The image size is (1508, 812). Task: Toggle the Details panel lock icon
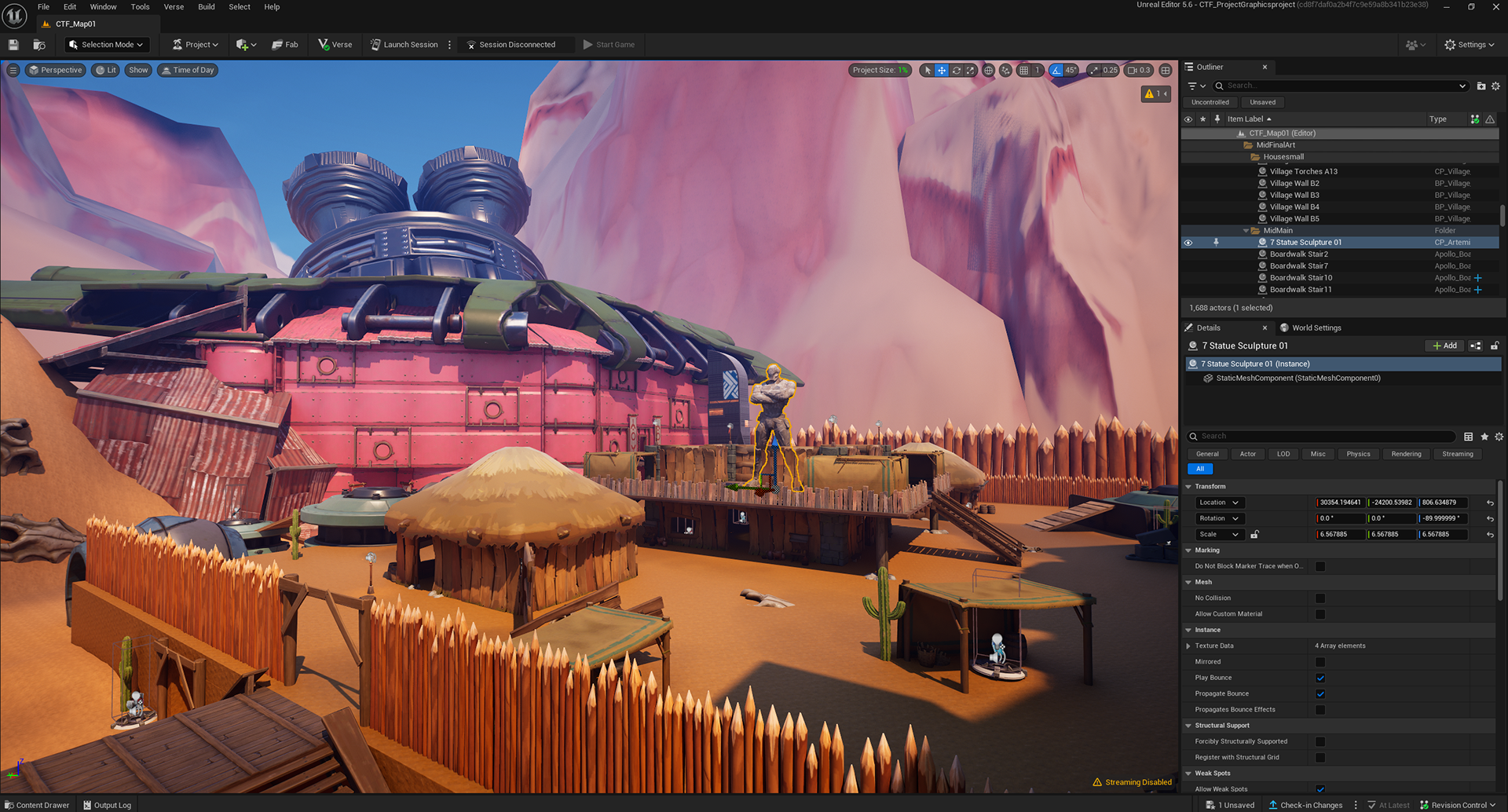1495,346
